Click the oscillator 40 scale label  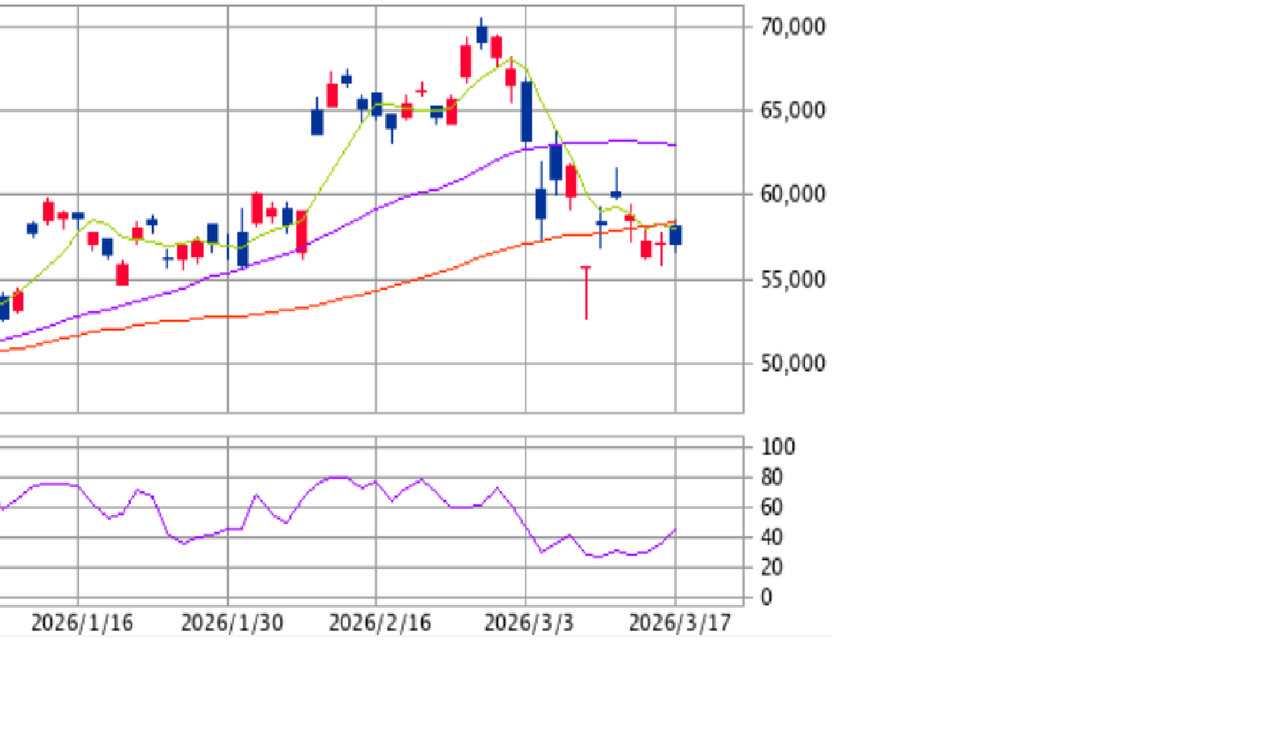point(773,538)
